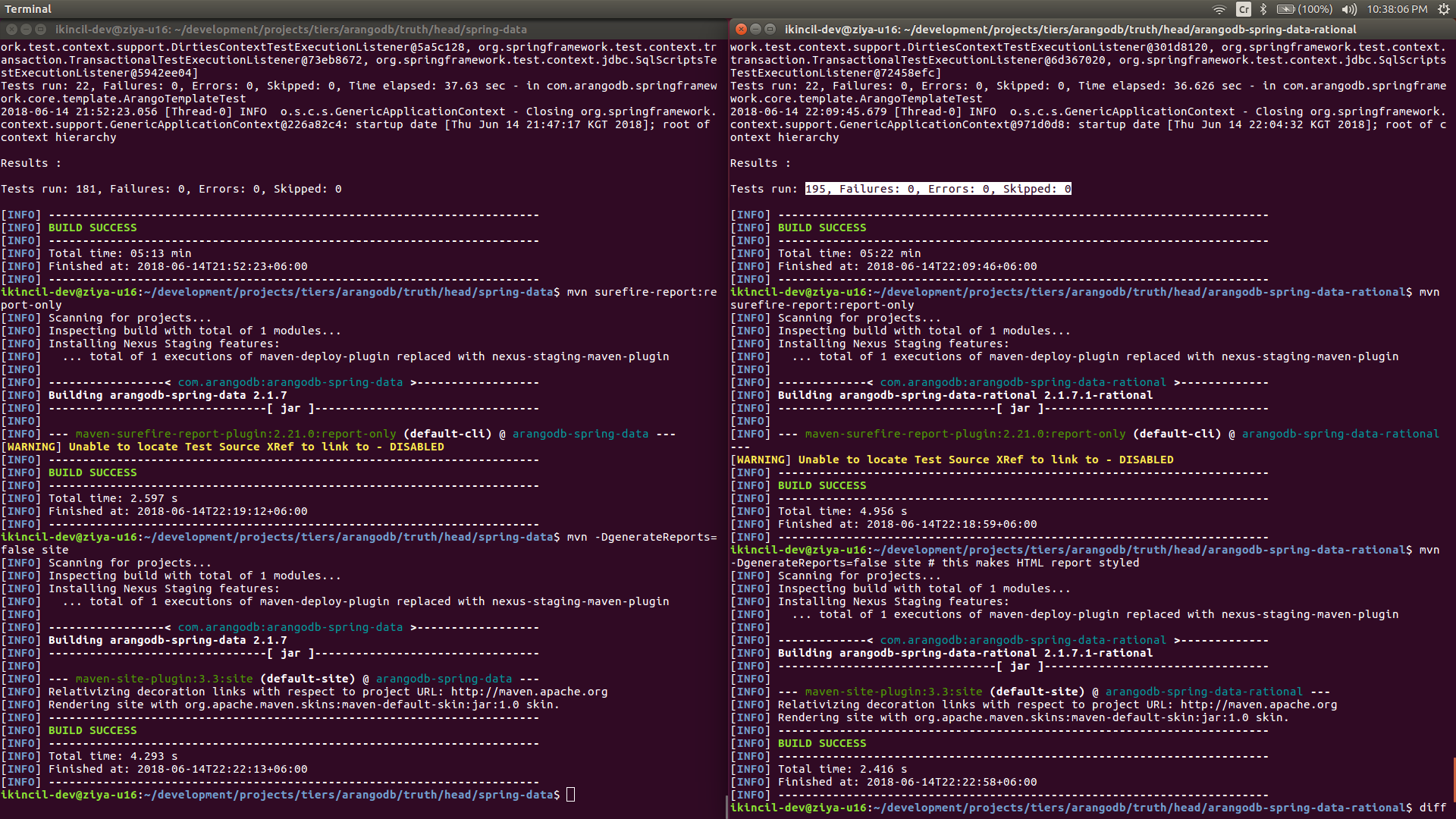Click 'Total time: 4.293 s' line
1456x819 pixels.
point(113,756)
